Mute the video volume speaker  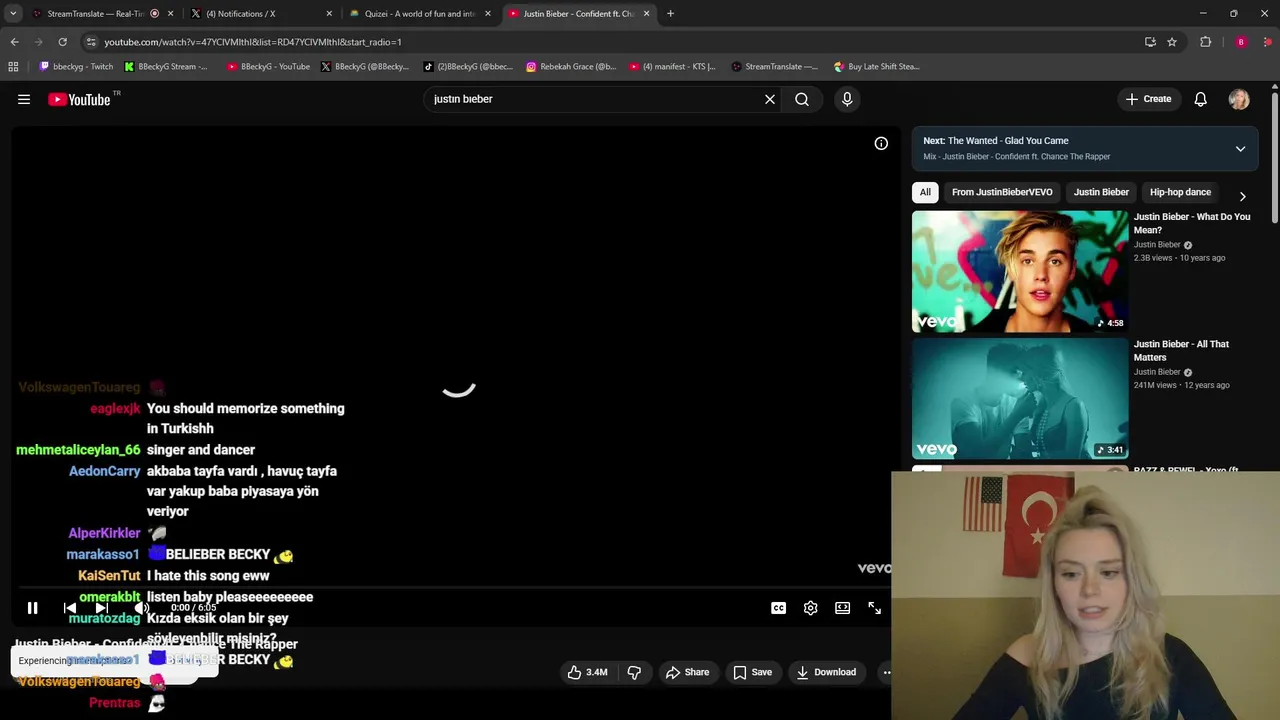142,608
